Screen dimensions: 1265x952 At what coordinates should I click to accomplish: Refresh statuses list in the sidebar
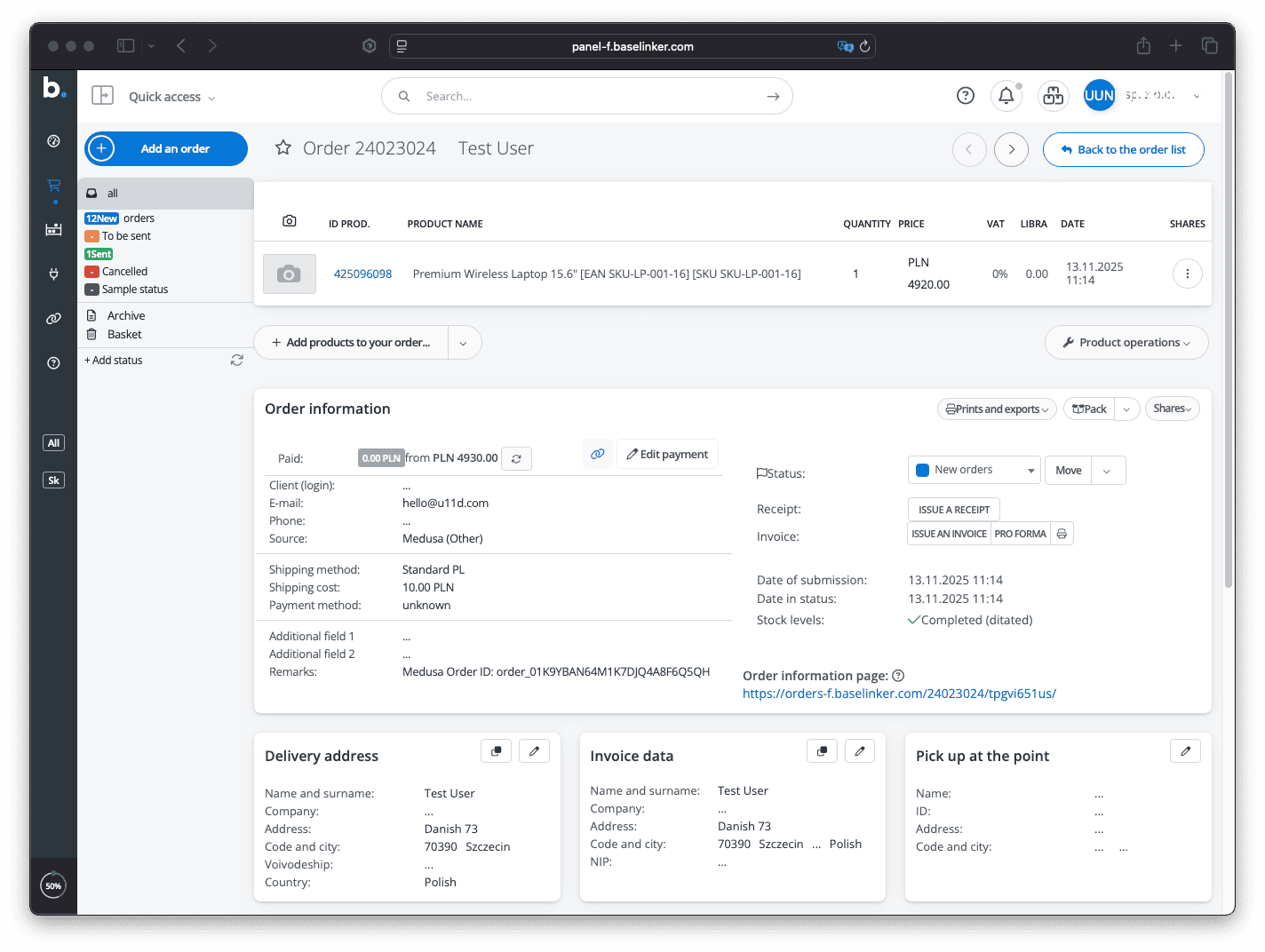coord(237,360)
